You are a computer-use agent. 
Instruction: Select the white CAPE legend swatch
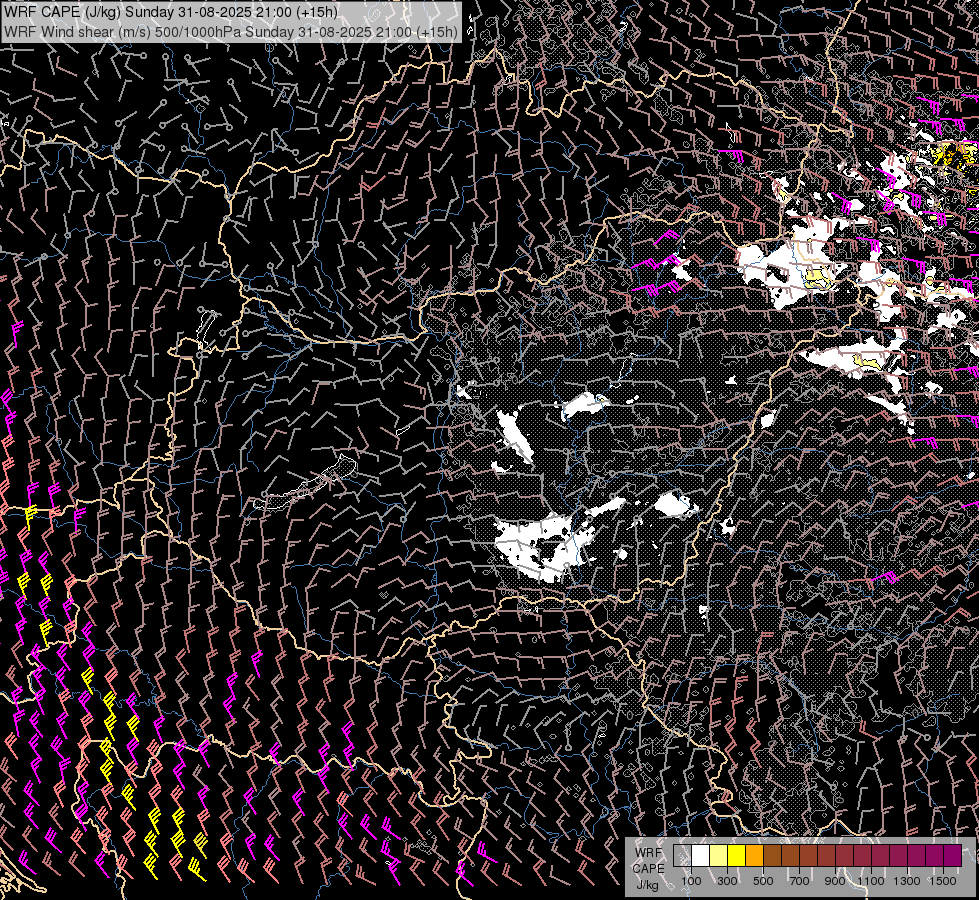click(x=701, y=856)
